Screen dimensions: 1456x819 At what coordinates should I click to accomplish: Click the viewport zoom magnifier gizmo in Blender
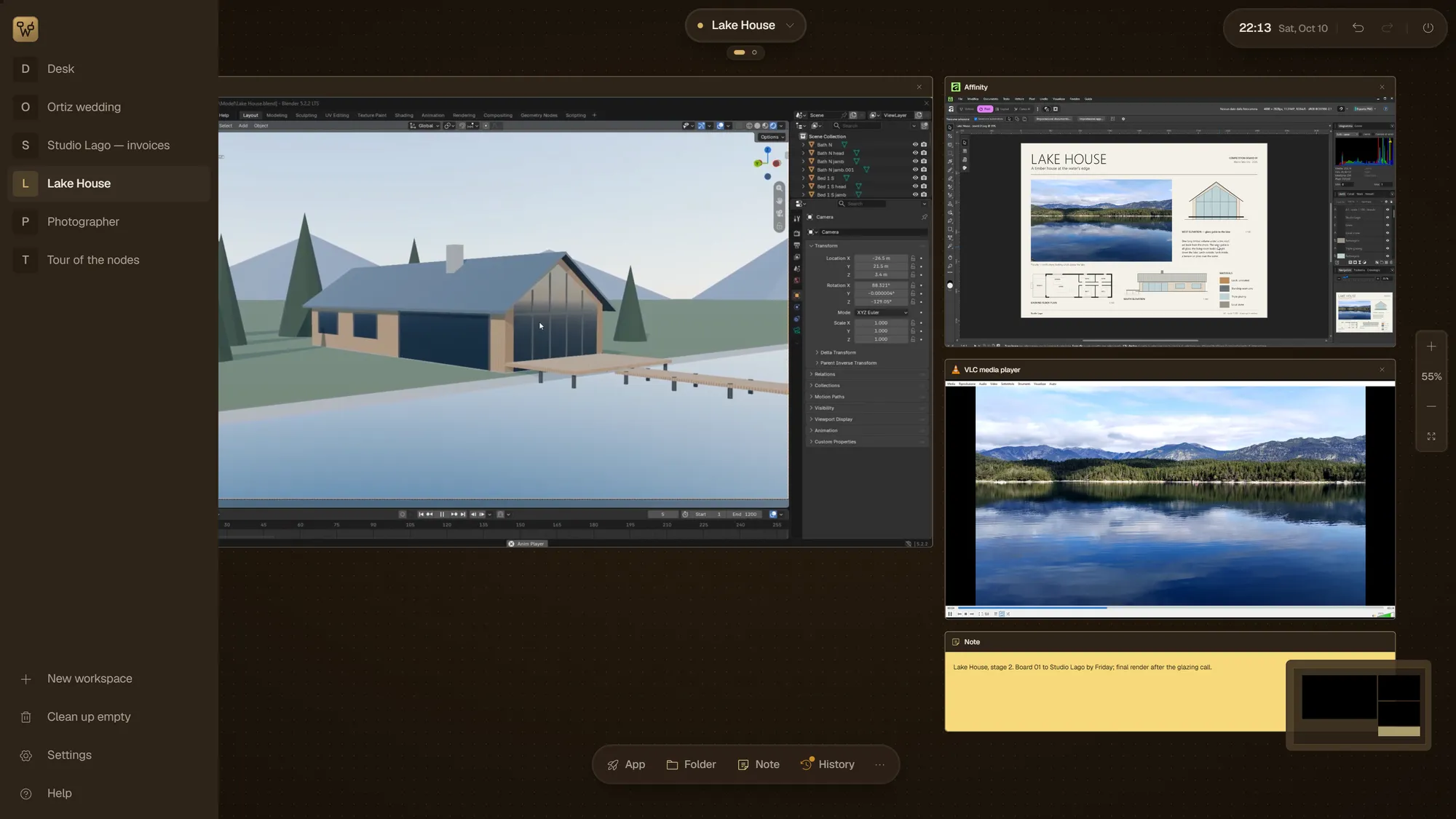pyautogui.click(x=779, y=188)
